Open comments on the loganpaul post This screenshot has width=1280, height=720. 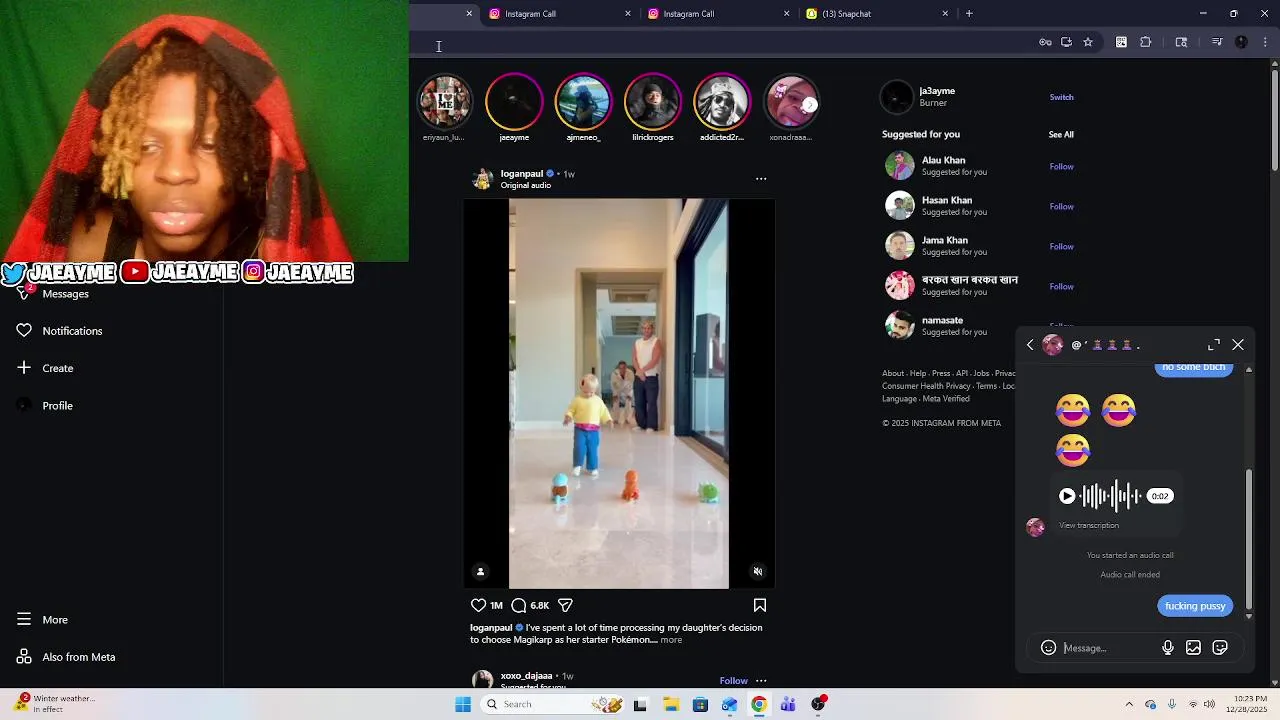tap(519, 605)
